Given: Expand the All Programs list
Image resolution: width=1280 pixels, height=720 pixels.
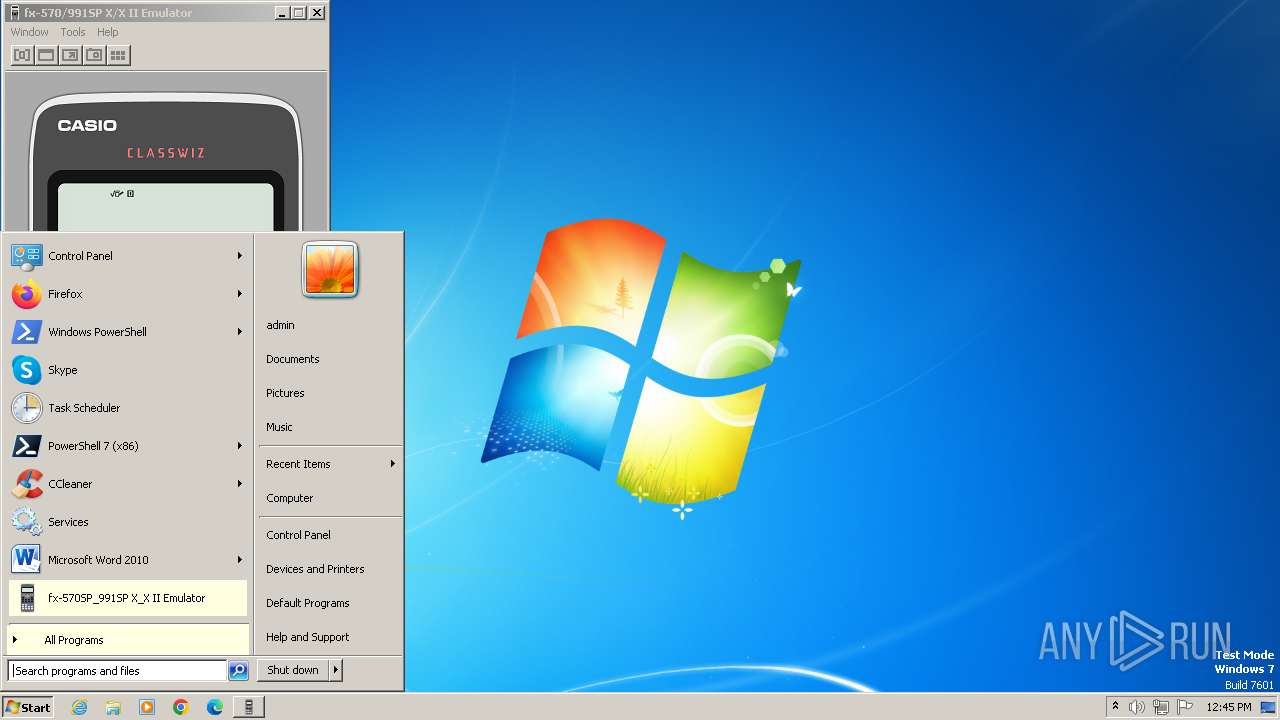Looking at the screenshot, I should (x=127, y=640).
